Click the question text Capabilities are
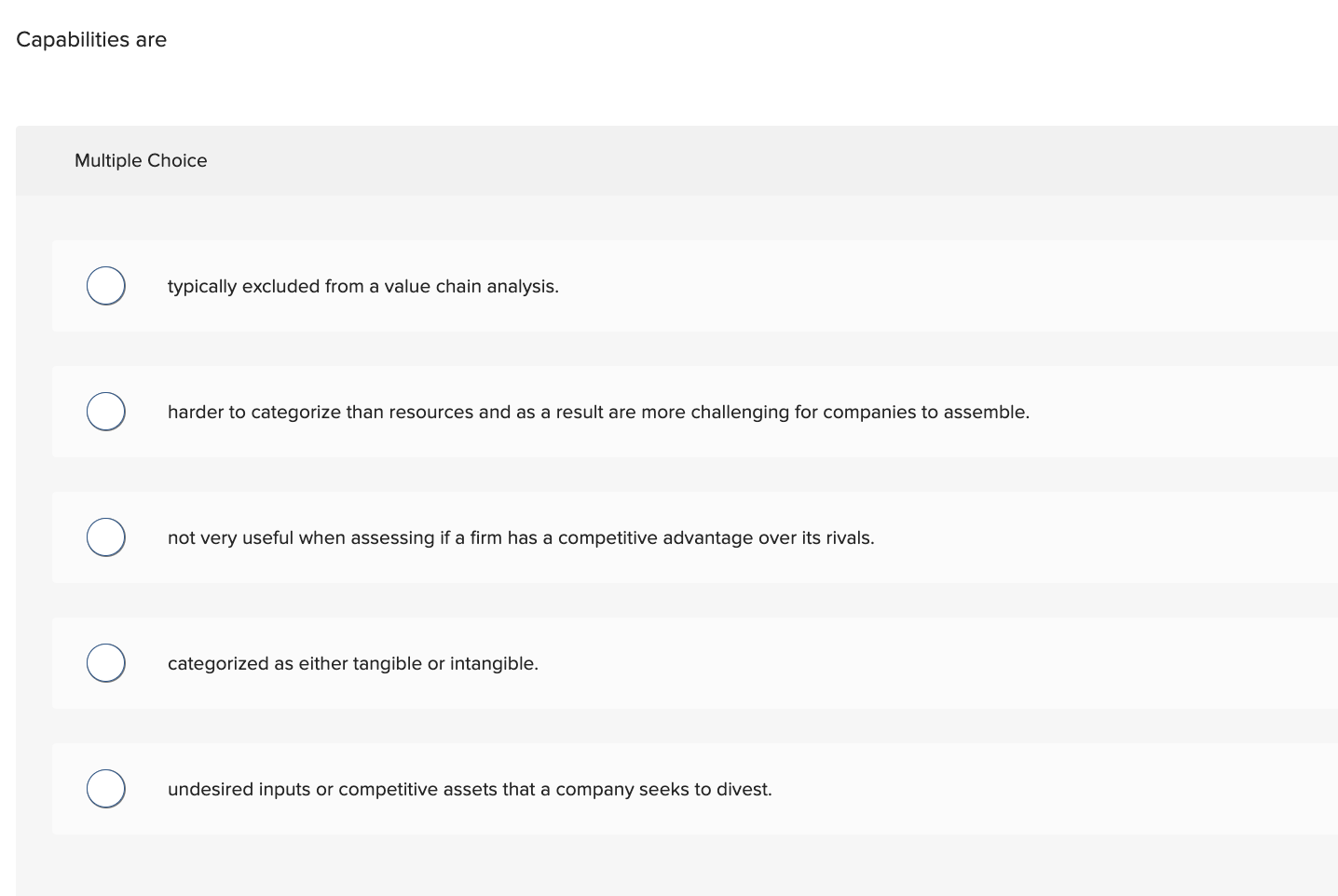The image size is (1338, 896). [x=91, y=39]
